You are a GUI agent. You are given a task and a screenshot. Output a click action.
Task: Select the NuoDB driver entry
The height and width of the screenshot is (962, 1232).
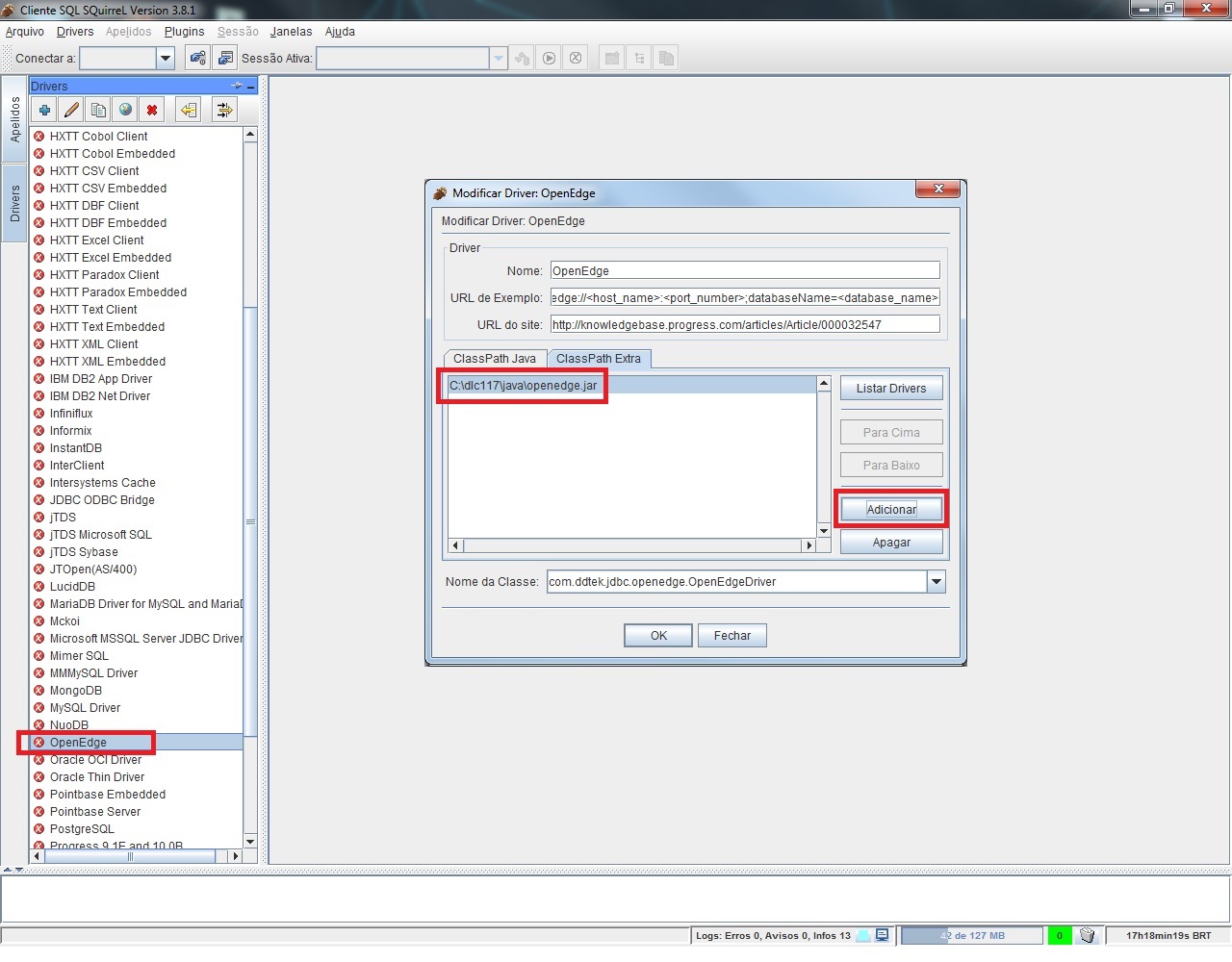tap(137, 724)
